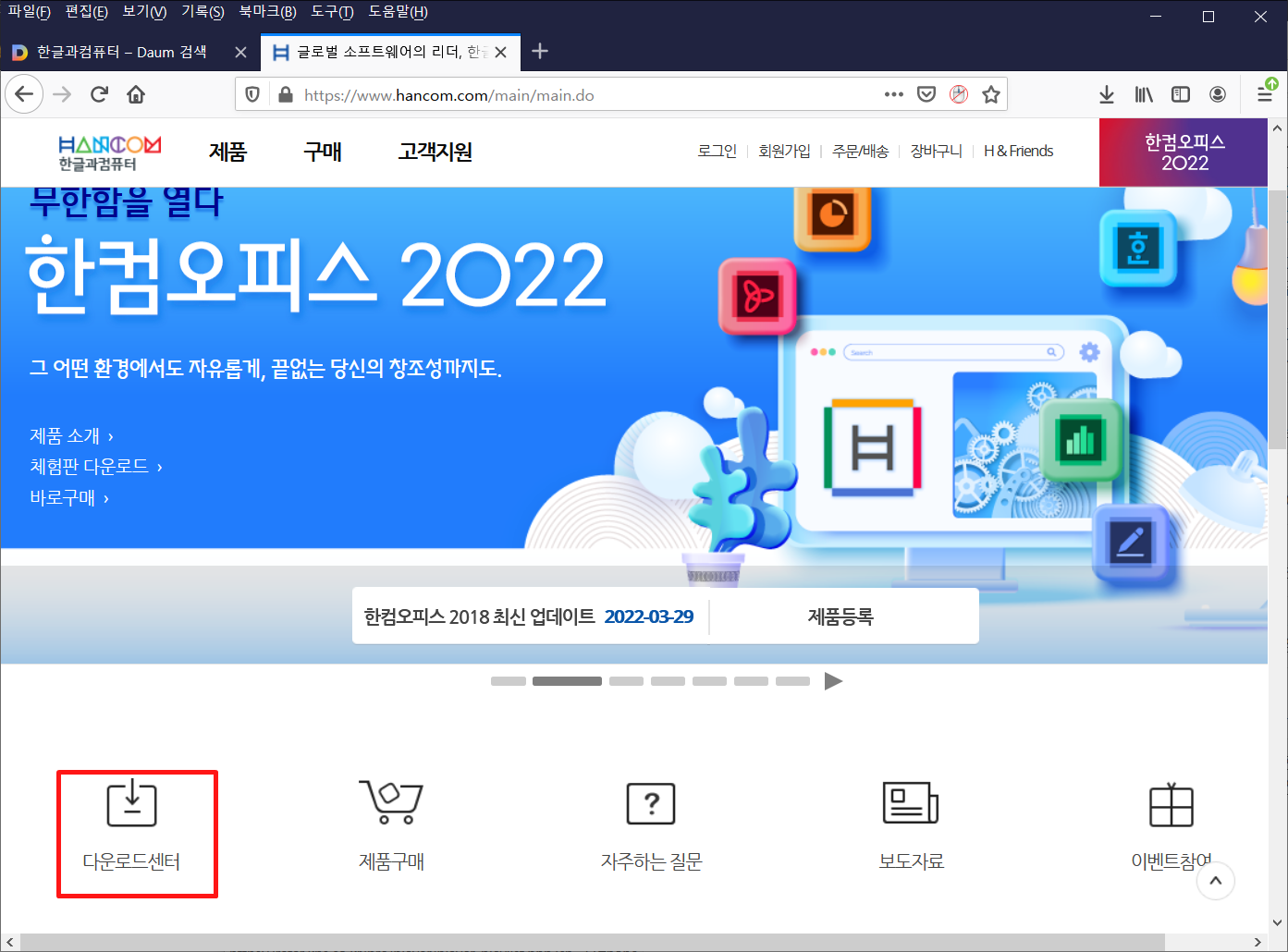Click the 제품구매 shopping cart icon

click(391, 801)
